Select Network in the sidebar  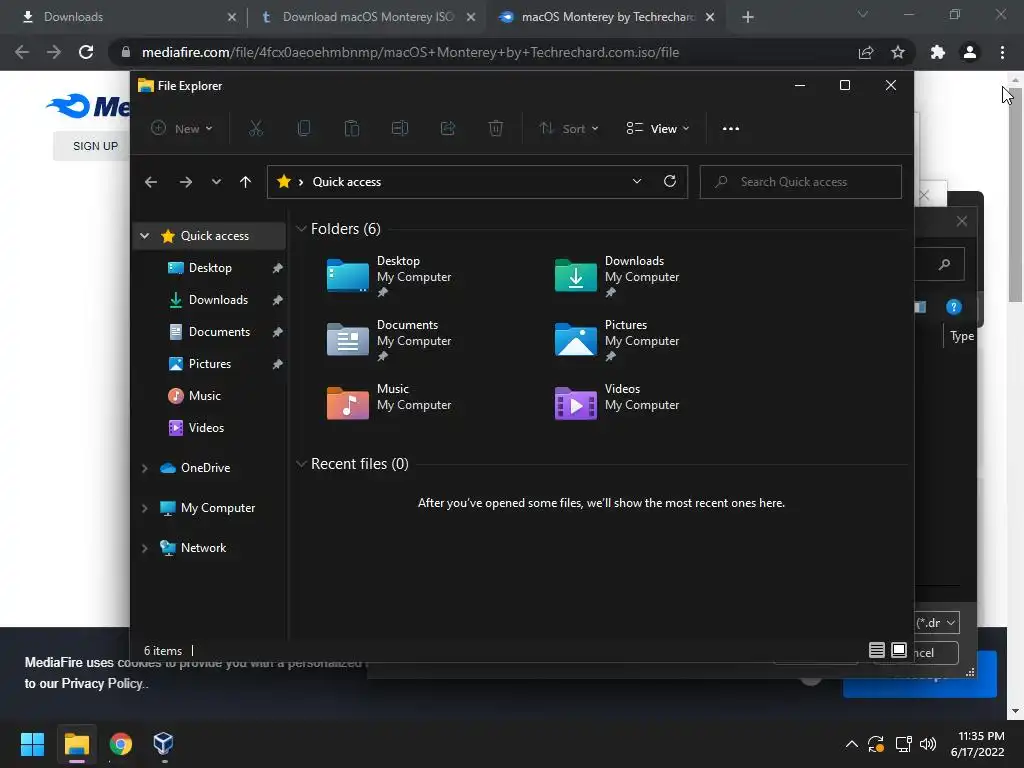203,547
